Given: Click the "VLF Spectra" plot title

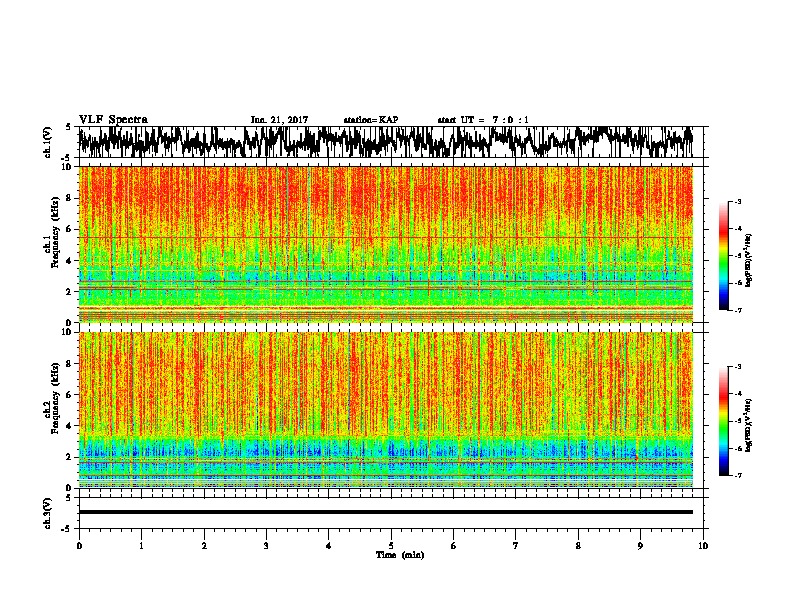Looking at the screenshot, I should pos(113,120).
